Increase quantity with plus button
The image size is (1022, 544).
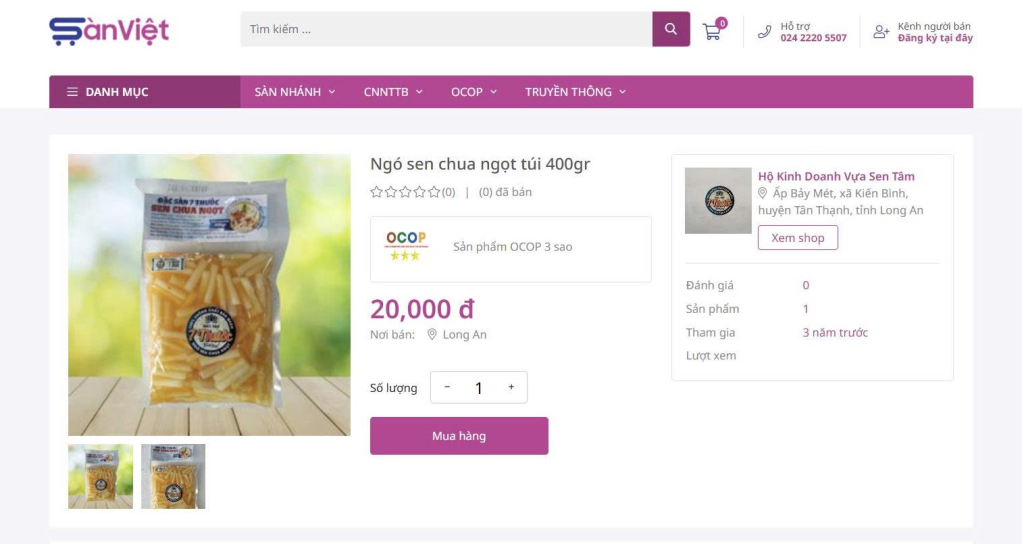pos(511,387)
